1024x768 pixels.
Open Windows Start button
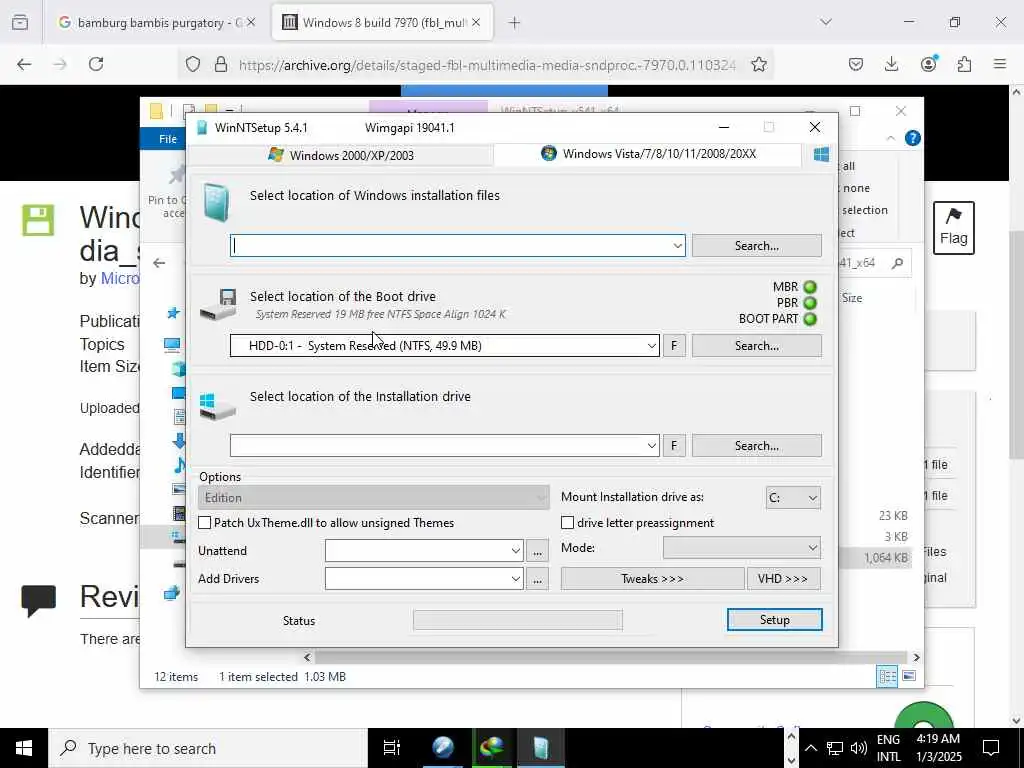[x=24, y=748]
